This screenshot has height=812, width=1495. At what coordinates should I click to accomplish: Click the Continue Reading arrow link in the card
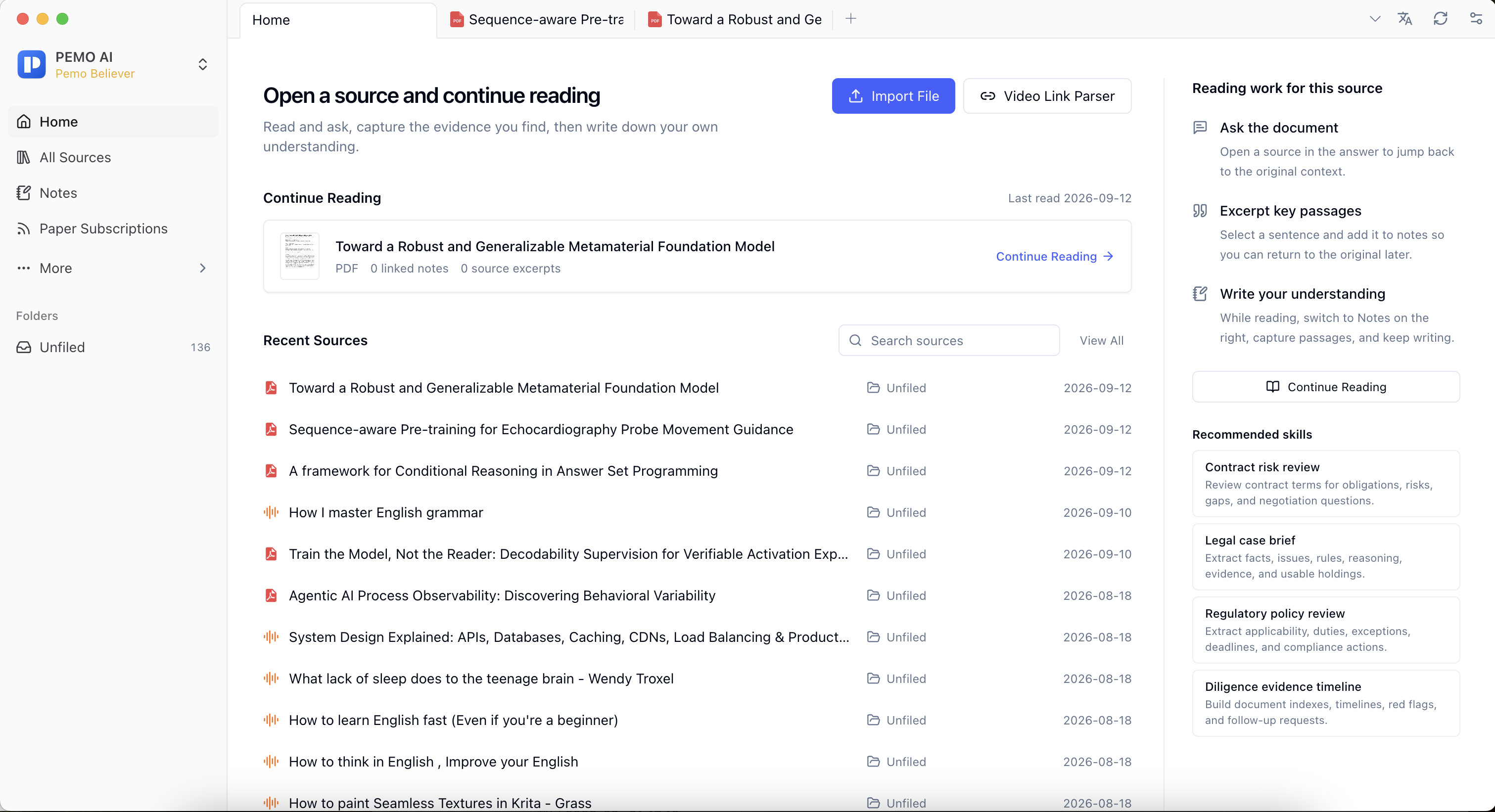pyautogui.click(x=1055, y=256)
